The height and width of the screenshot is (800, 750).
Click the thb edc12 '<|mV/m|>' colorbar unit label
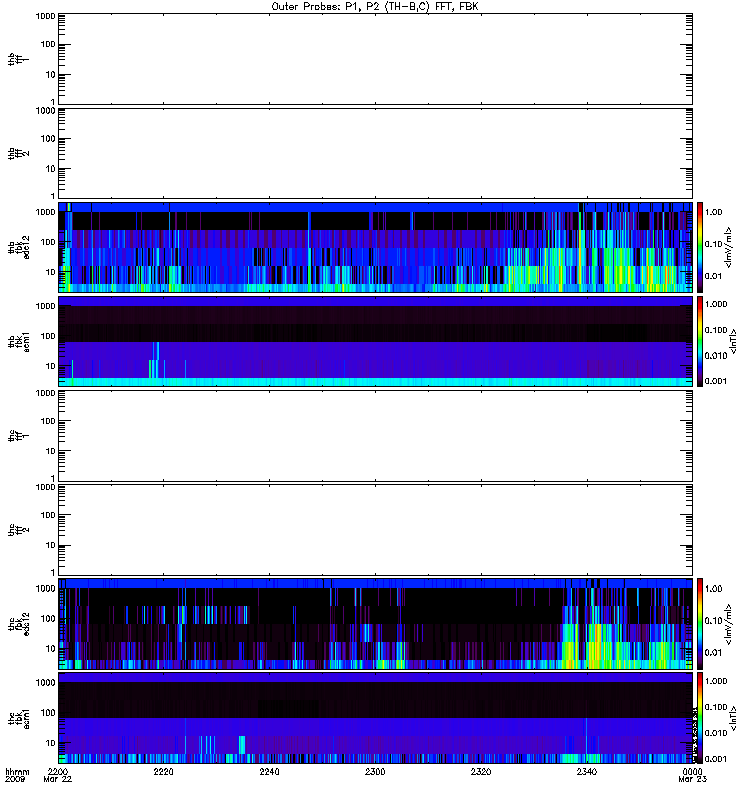click(x=728, y=247)
